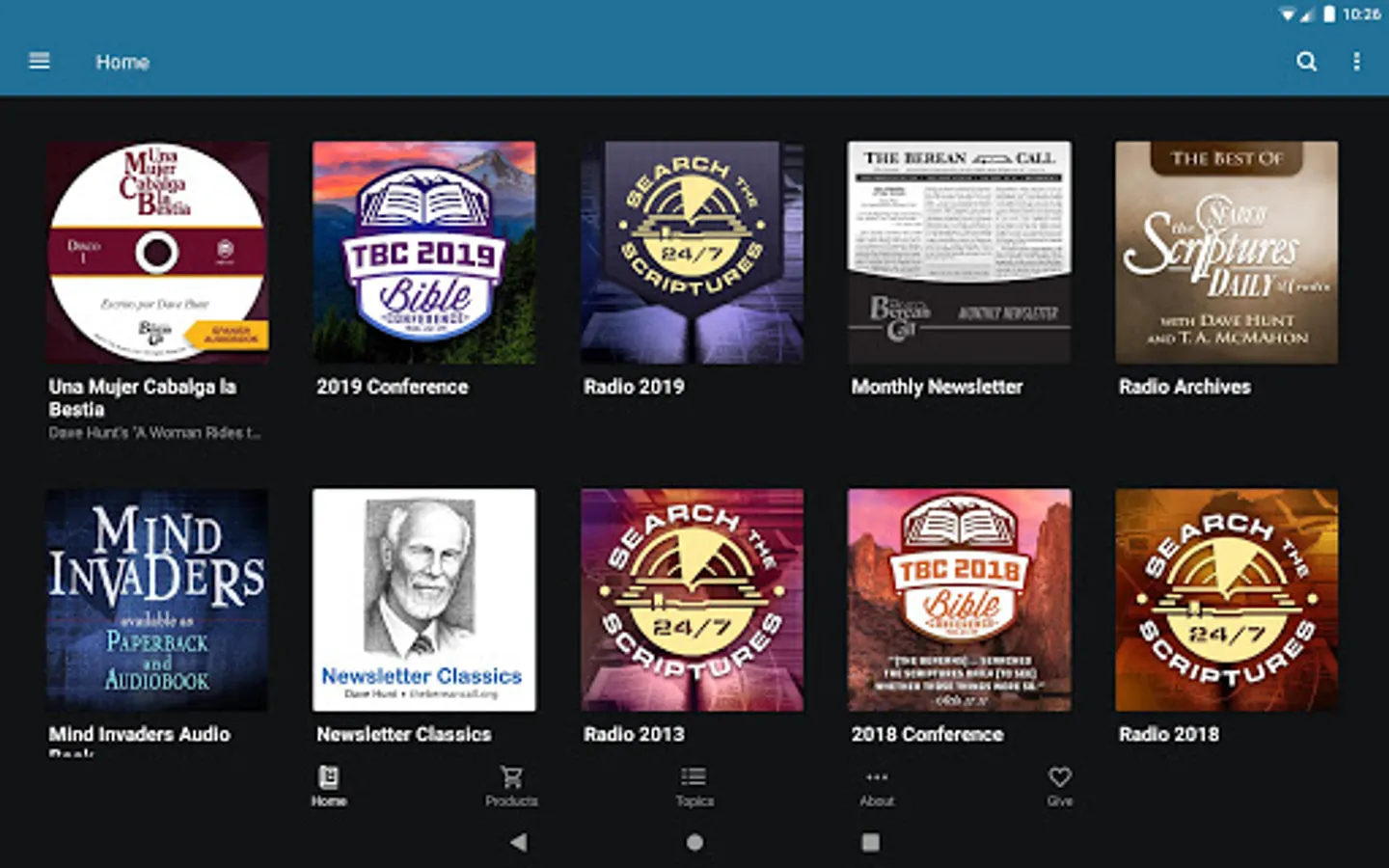Open the three-dot overflow menu
1389x868 pixels.
(1356, 62)
